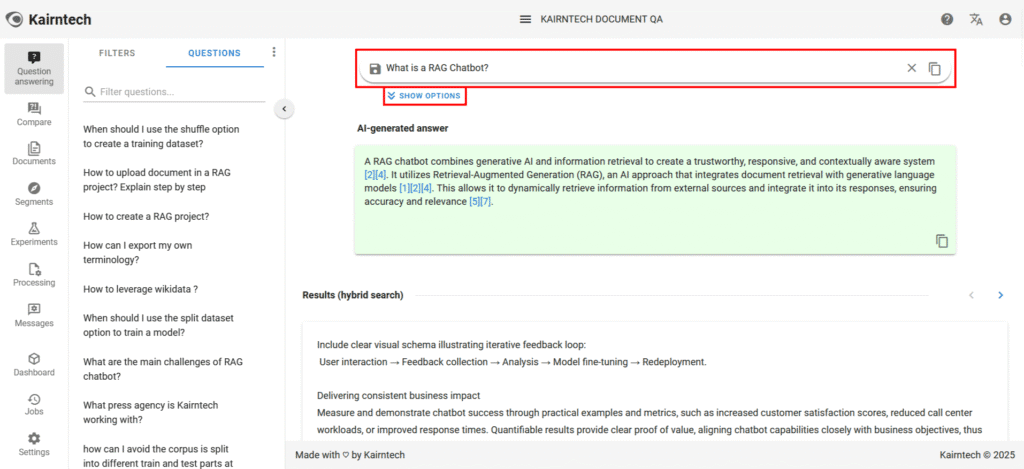
Task: Switch to the Filters tab
Action: pyautogui.click(x=117, y=53)
